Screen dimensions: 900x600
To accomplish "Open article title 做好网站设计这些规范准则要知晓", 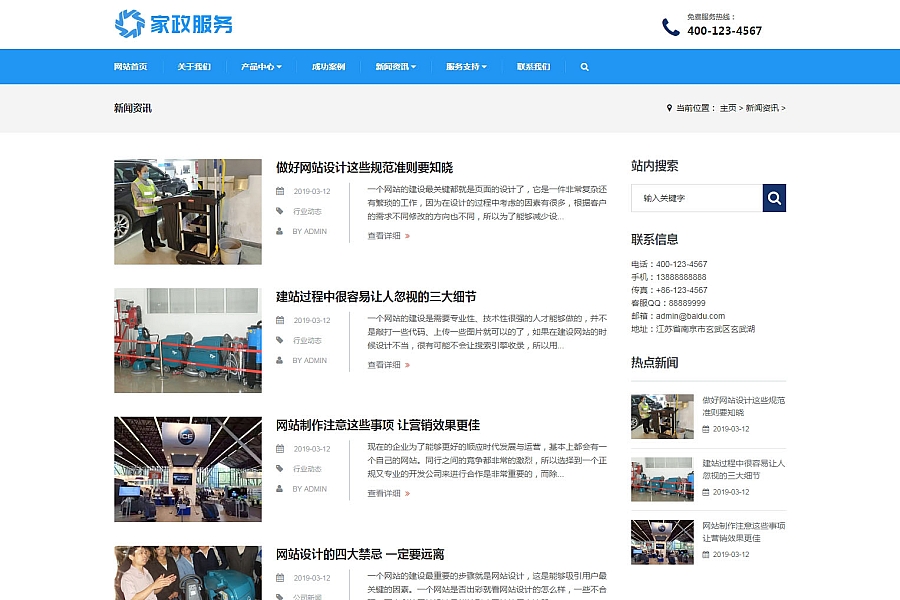I will [x=364, y=168].
